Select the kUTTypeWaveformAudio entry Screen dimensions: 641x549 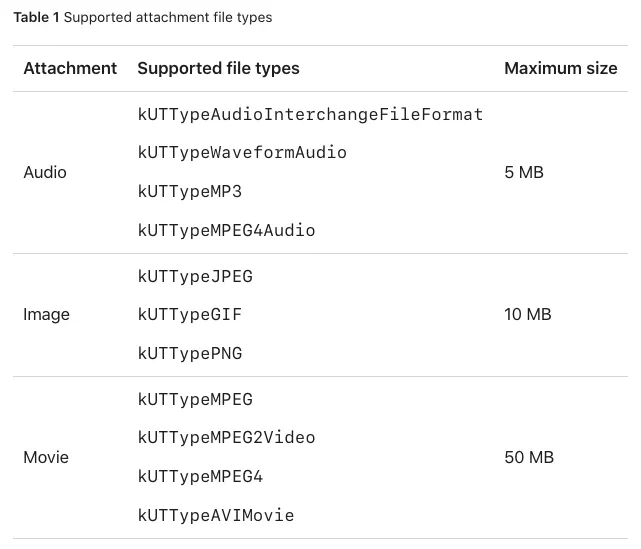coord(242,153)
